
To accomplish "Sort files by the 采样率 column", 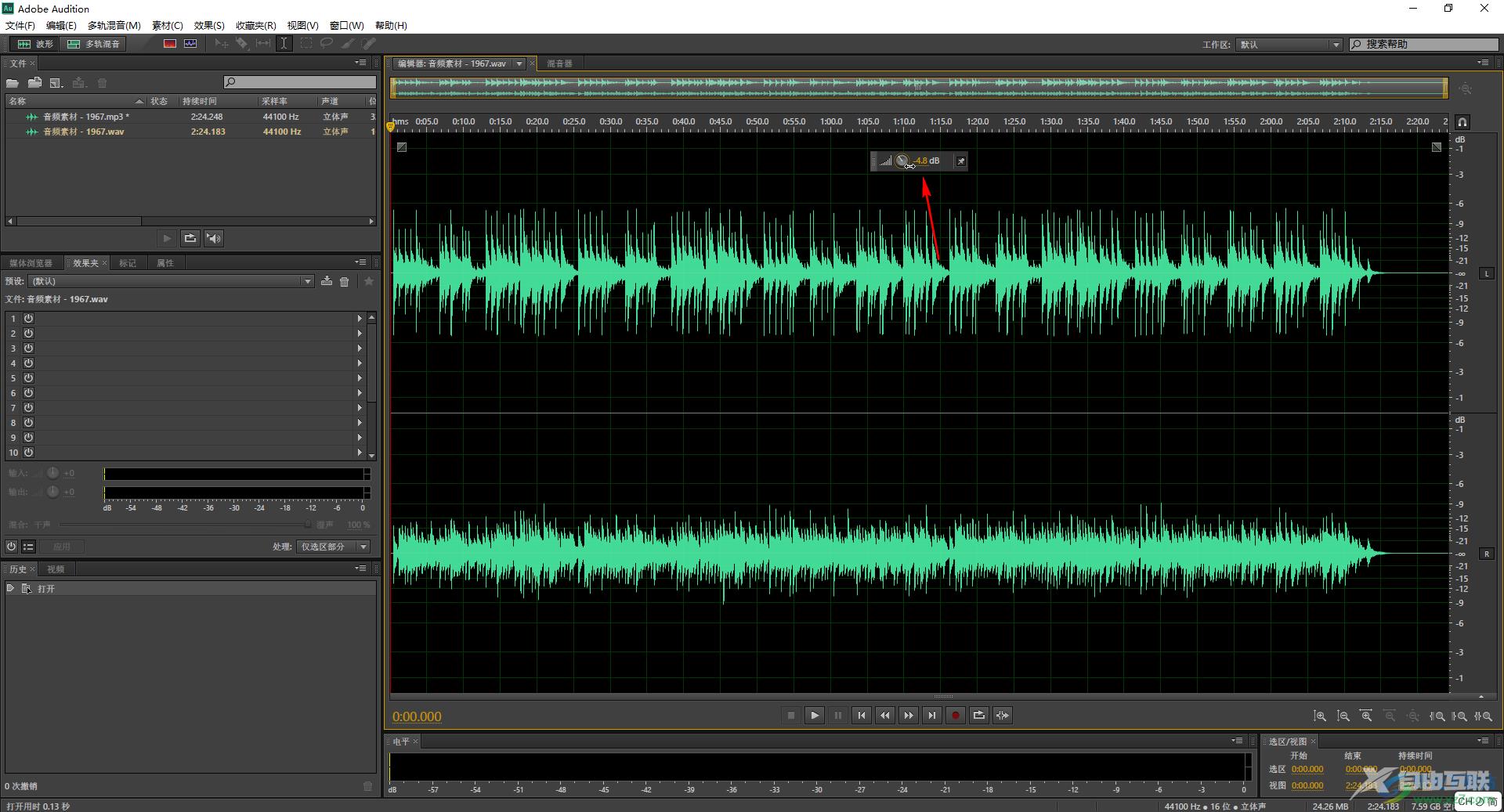I will (x=286, y=101).
